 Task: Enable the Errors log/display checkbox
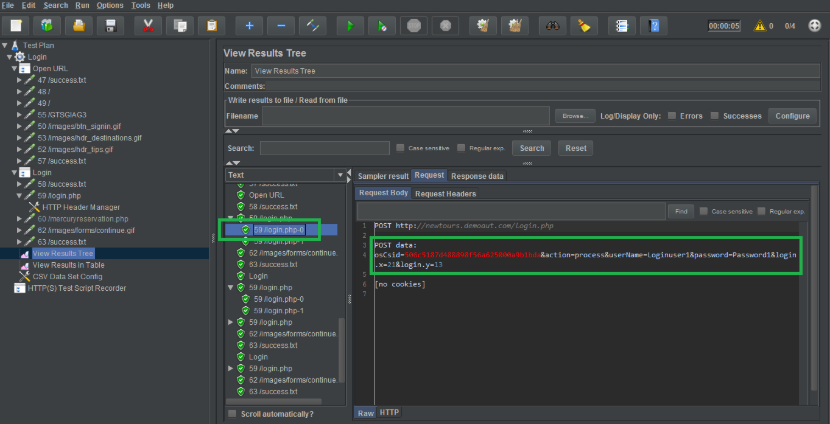click(x=672, y=116)
